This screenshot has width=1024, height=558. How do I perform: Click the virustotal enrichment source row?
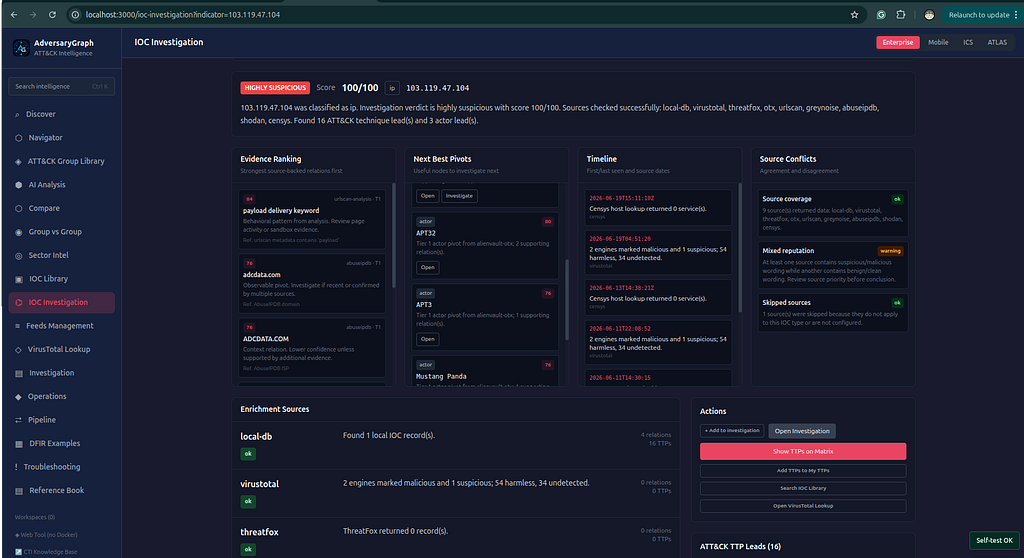point(455,493)
